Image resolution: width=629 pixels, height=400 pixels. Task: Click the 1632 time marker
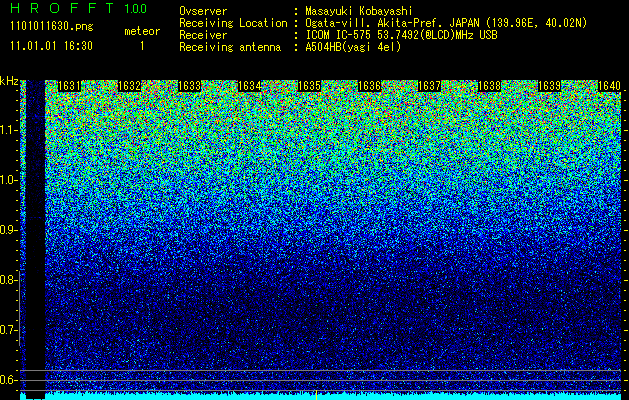pos(130,86)
